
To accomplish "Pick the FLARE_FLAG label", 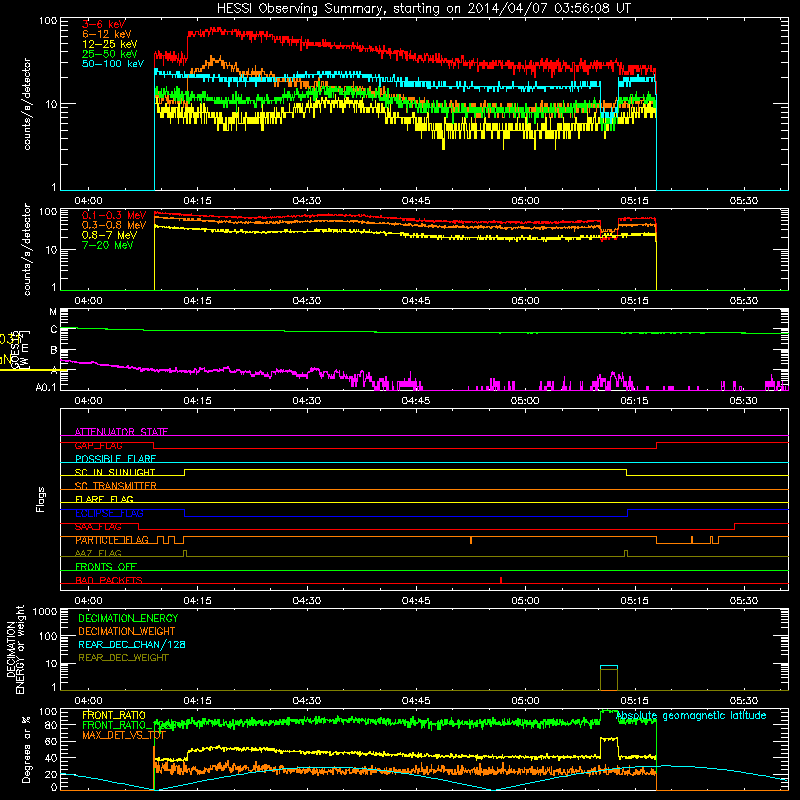I will [x=104, y=499].
